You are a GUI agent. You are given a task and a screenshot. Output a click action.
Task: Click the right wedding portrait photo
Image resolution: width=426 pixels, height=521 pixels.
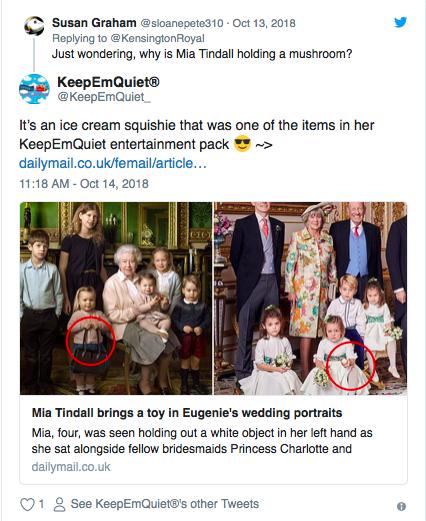(x=310, y=298)
